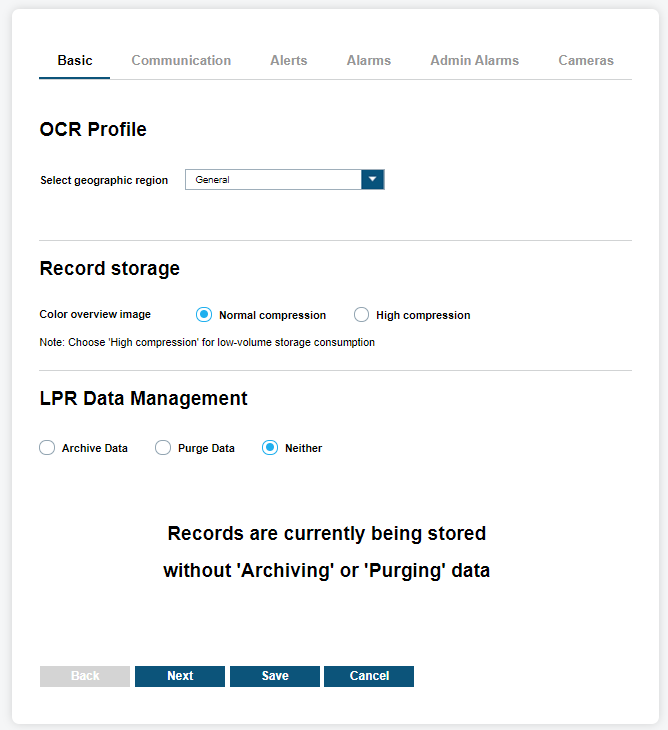The image size is (668, 730).
Task: Select the Normal compression radio button
Action: (204, 315)
